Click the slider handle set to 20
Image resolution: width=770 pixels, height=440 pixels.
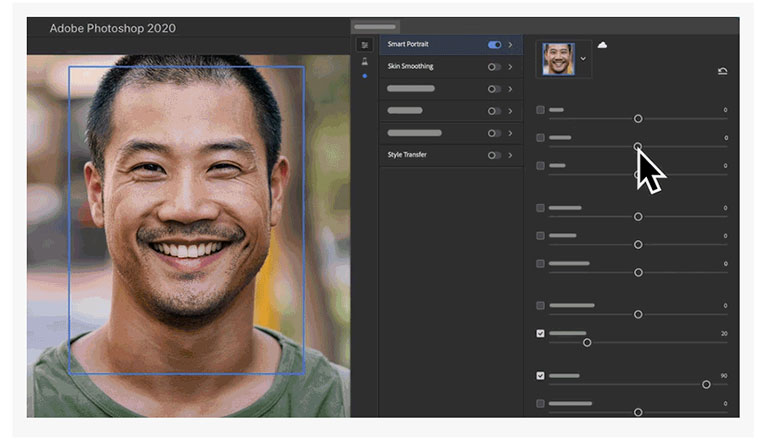(x=587, y=342)
